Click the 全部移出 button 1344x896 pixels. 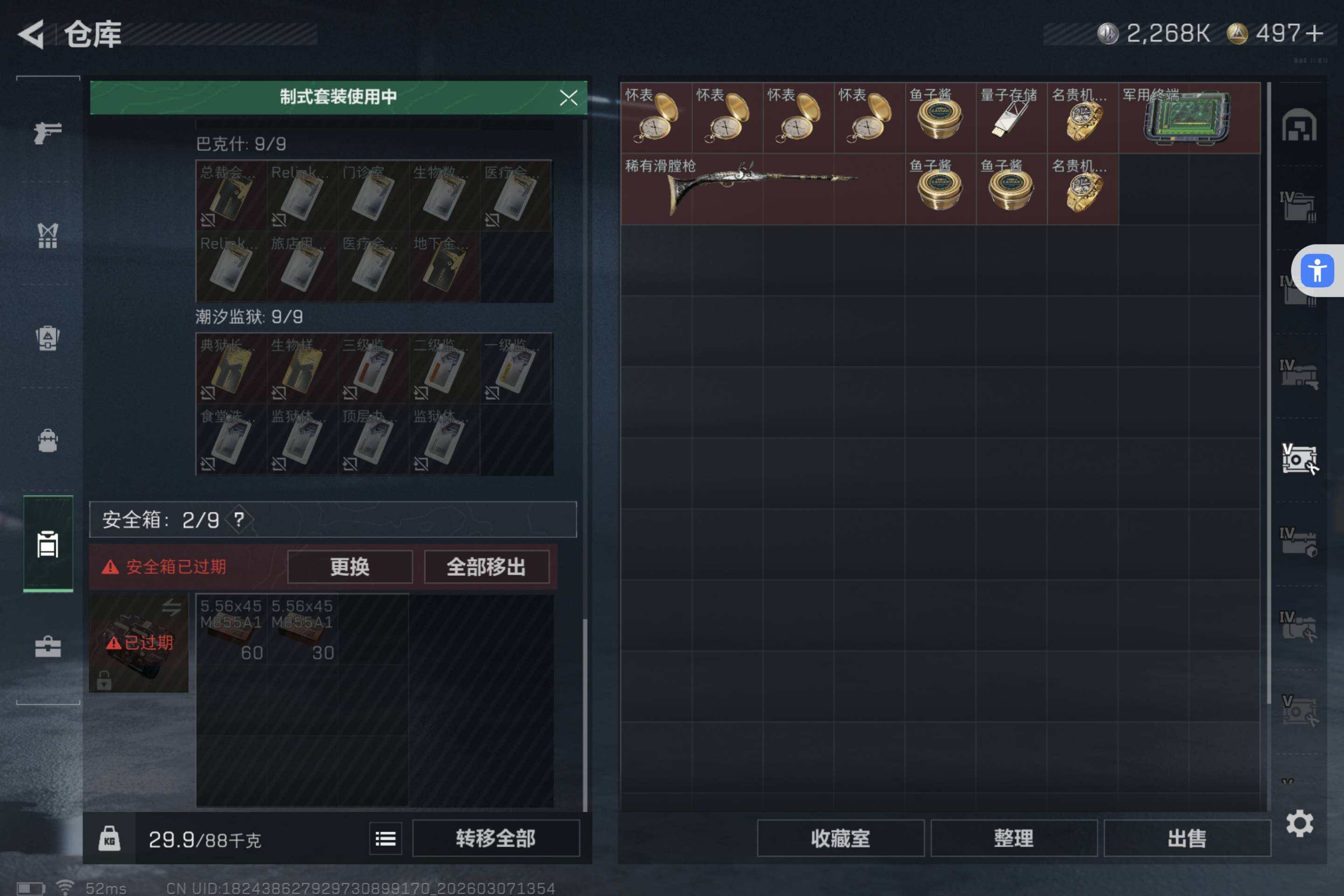[486, 567]
